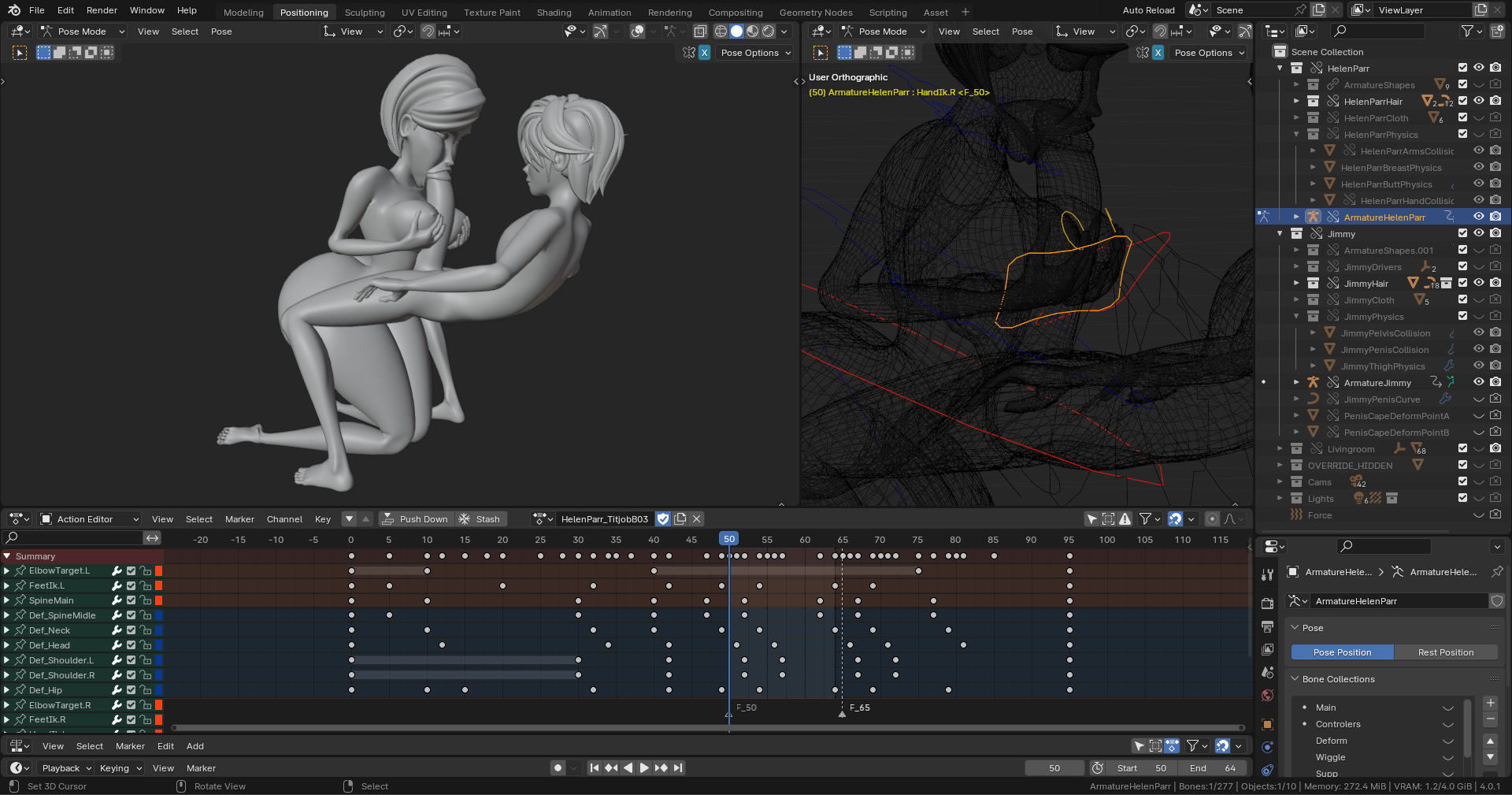This screenshot has height=795, width=1512.
Task: Toggle the auto keying record button
Action: coord(558,768)
